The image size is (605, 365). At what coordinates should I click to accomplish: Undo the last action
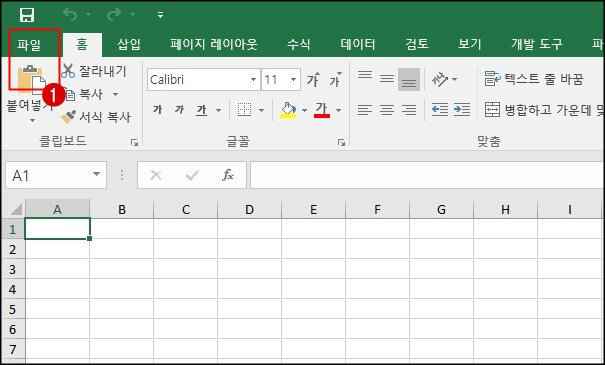point(71,15)
